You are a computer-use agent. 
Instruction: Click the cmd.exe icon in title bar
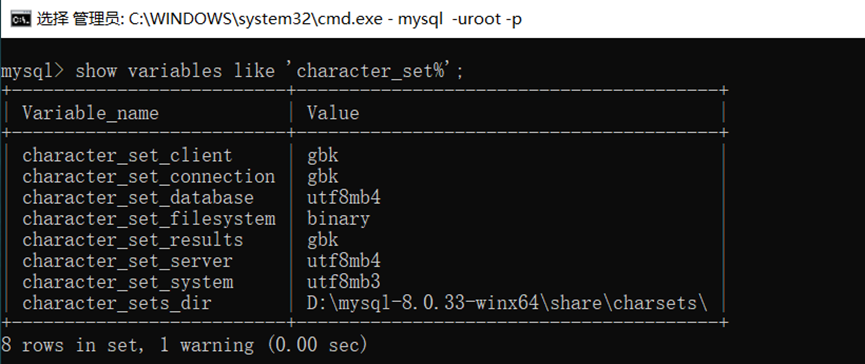coord(21,20)
